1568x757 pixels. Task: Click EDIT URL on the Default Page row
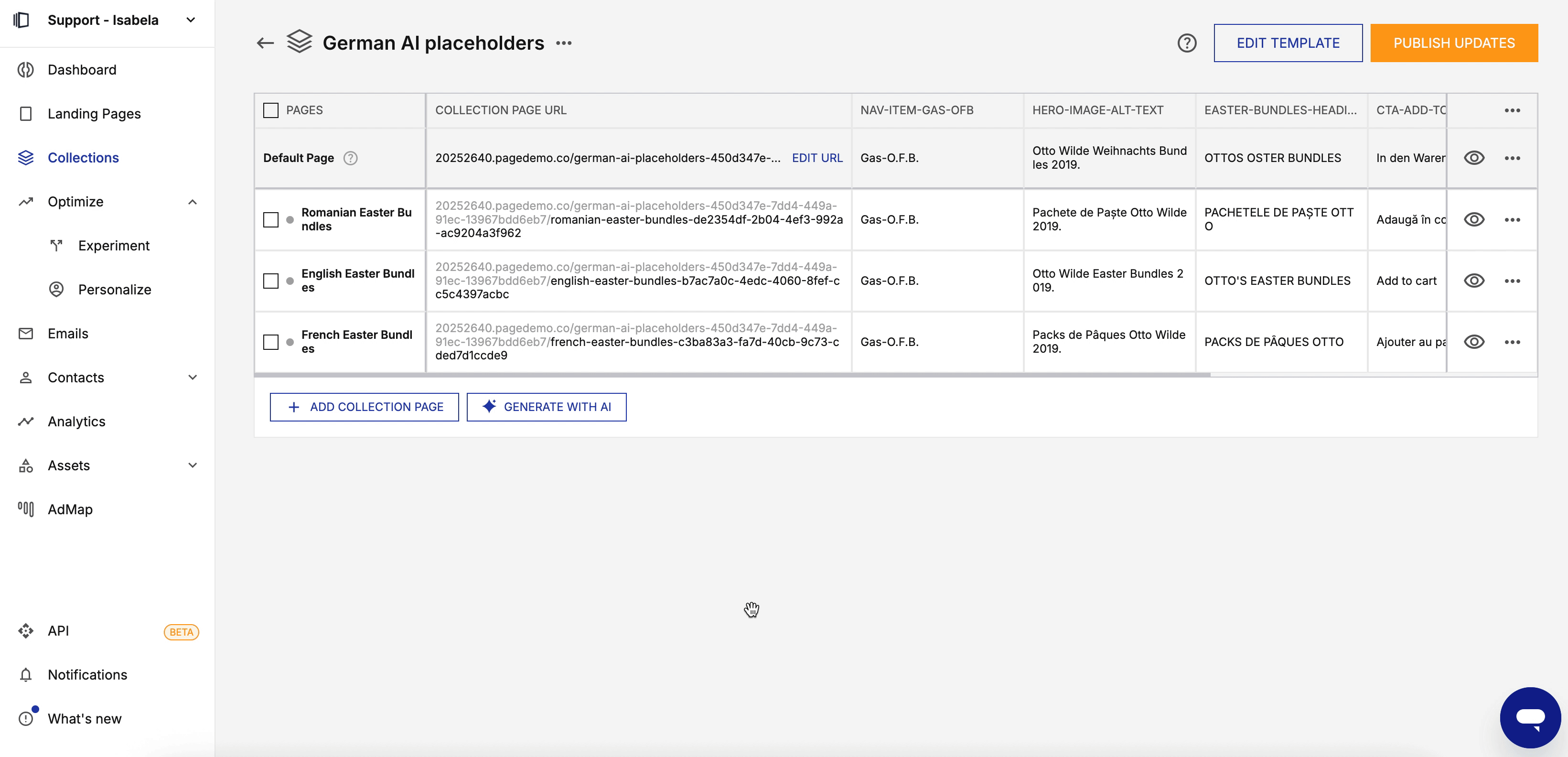pyautogui.click(x=817, y=158)
